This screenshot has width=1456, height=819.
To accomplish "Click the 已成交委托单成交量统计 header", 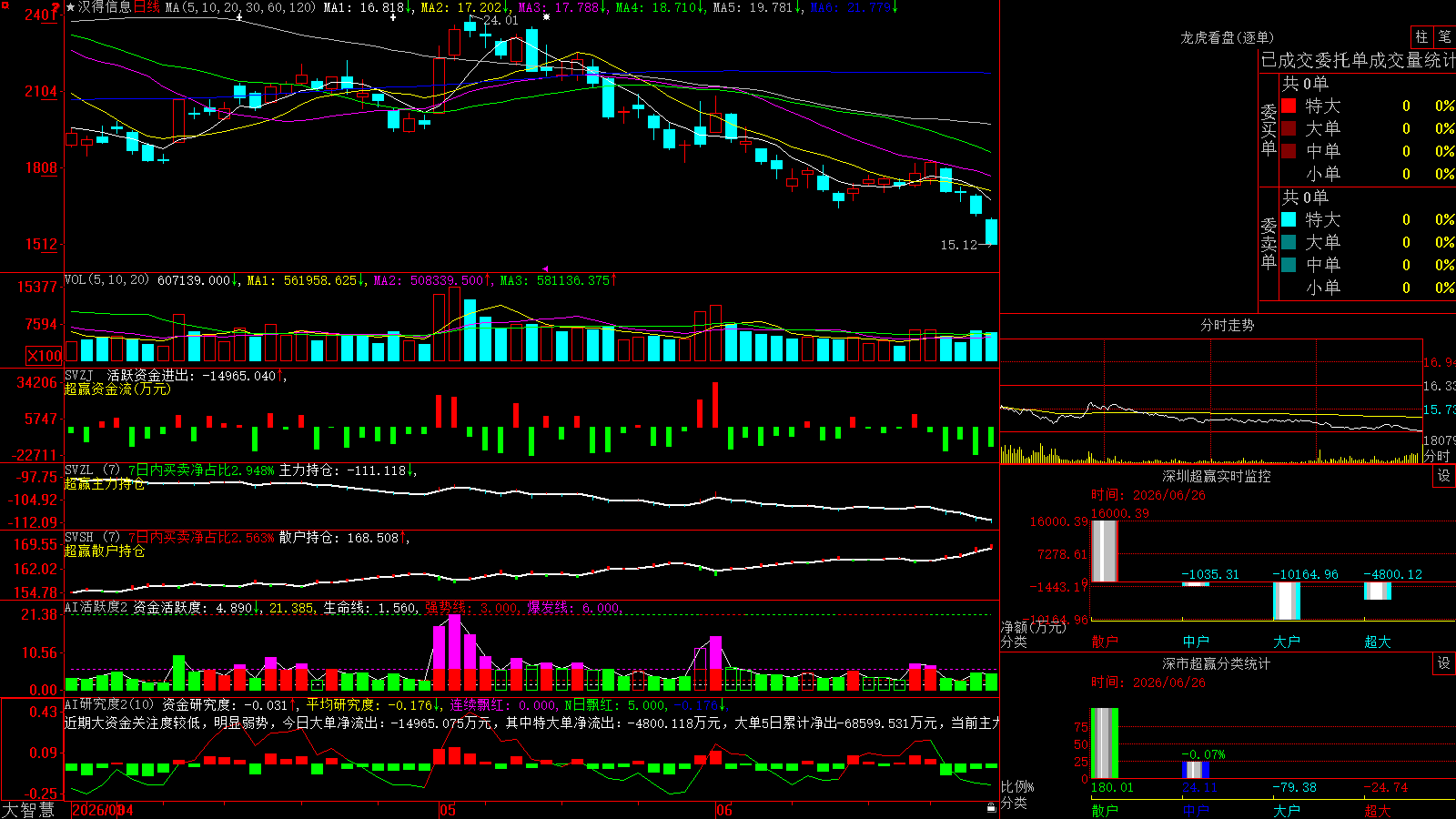I will 1358,60.
